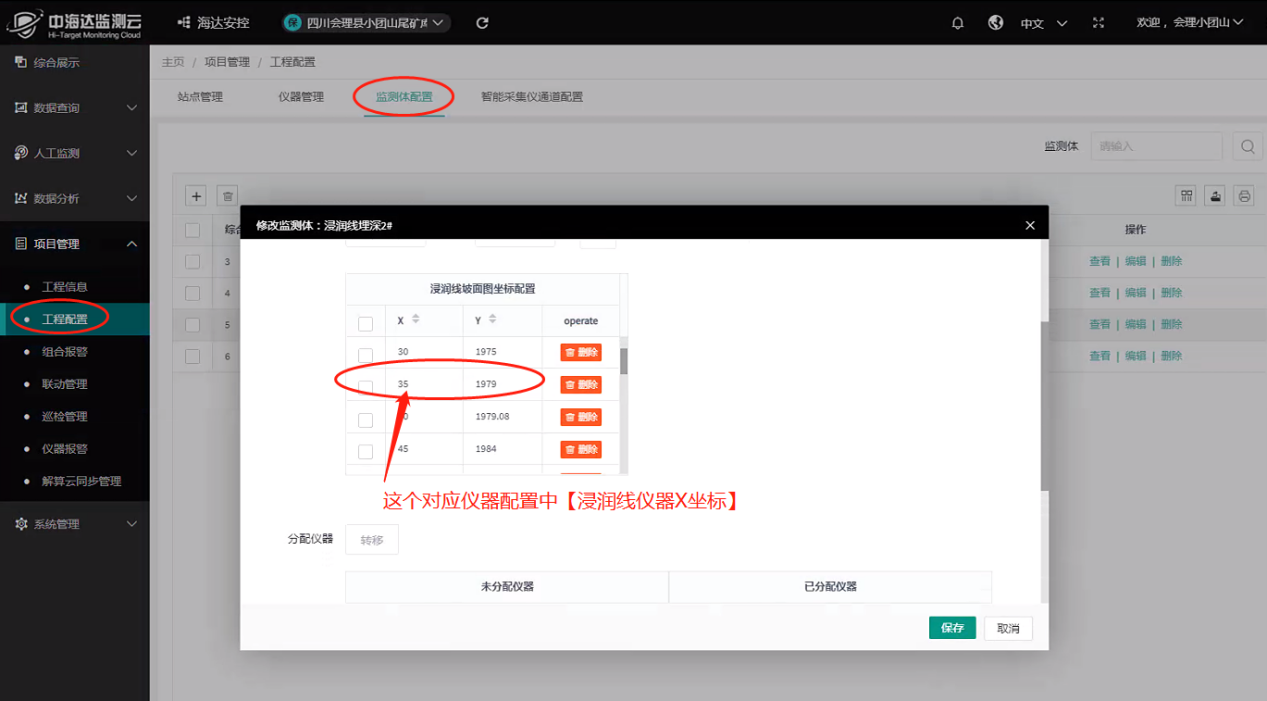Expand the 中文 language dropdown
The width and height of the screenshot is (1267, 701).
(1043, 23)
